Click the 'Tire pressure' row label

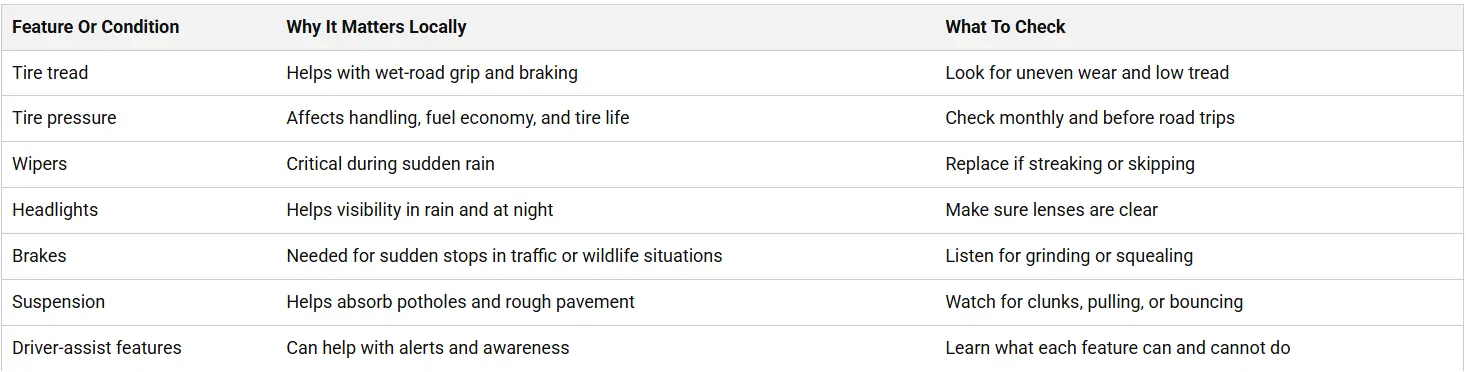64,118
